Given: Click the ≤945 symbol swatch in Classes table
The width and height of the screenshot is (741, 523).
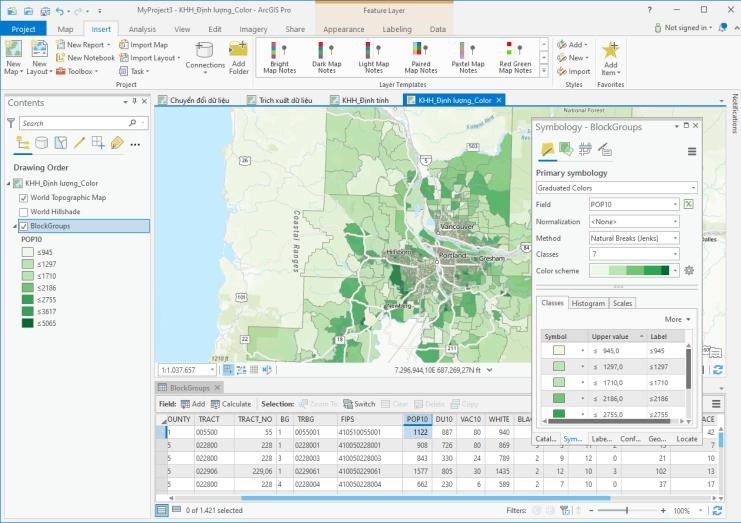Looking at the screenshot, I should click(x=559, y=351).
